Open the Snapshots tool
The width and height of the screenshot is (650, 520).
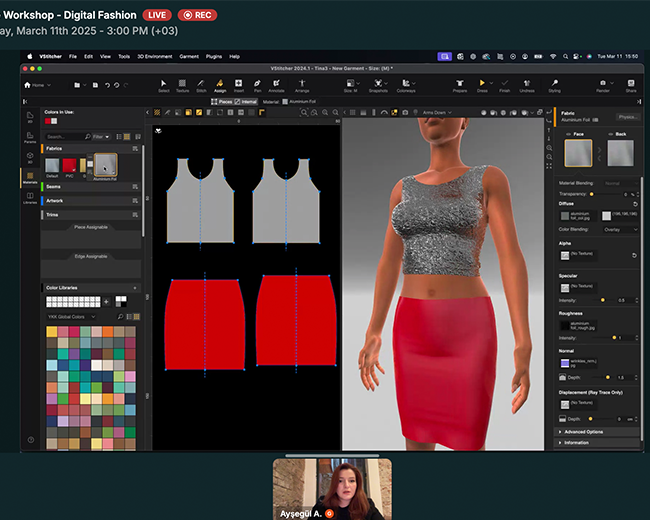(x=377, y=85)
